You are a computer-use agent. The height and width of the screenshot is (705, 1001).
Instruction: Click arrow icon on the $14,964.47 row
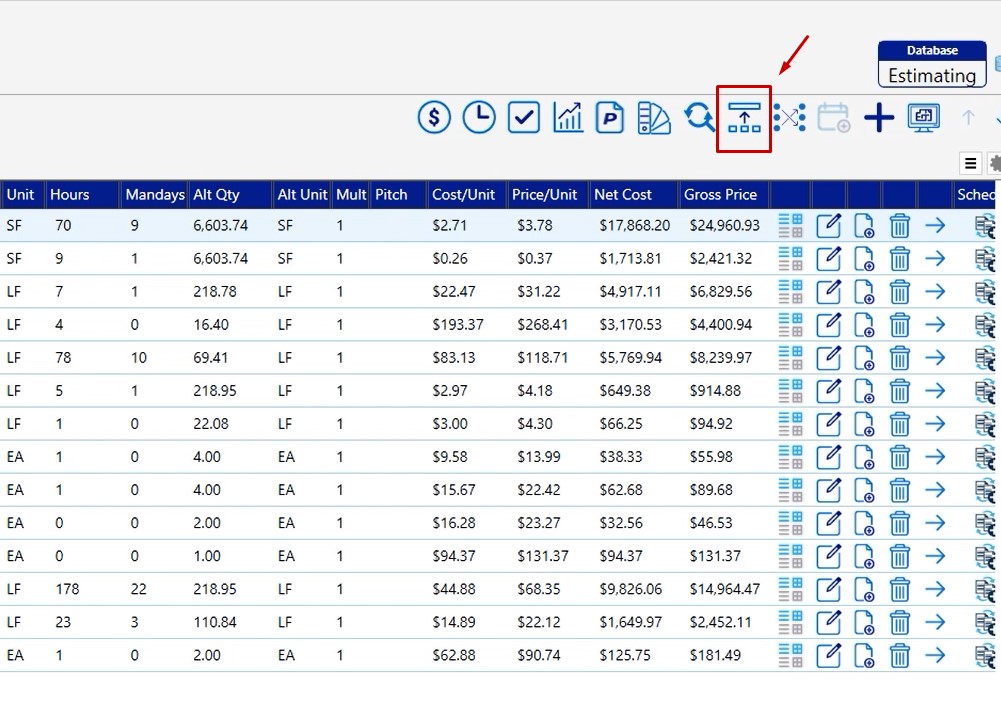tap(935, 589)
